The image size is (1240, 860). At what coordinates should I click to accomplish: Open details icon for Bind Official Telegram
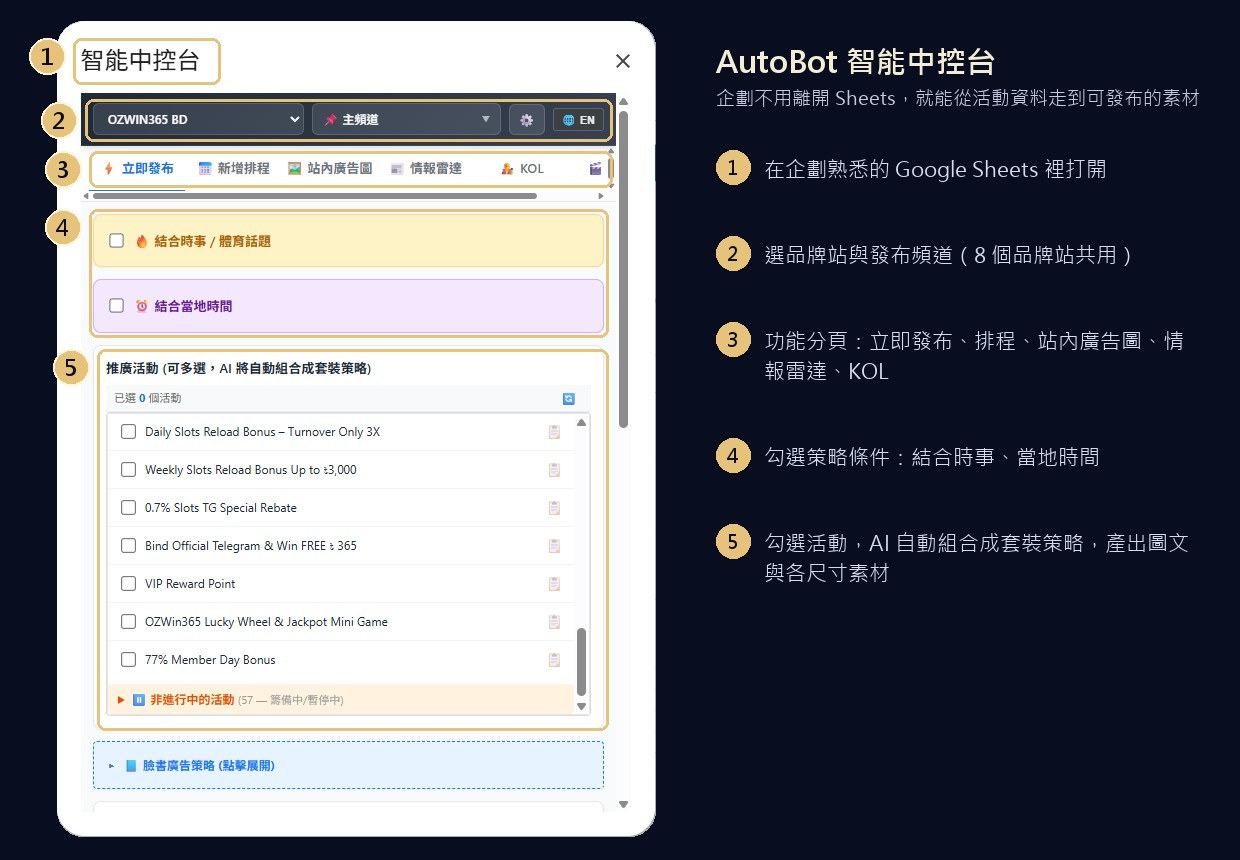coord(554,546)
